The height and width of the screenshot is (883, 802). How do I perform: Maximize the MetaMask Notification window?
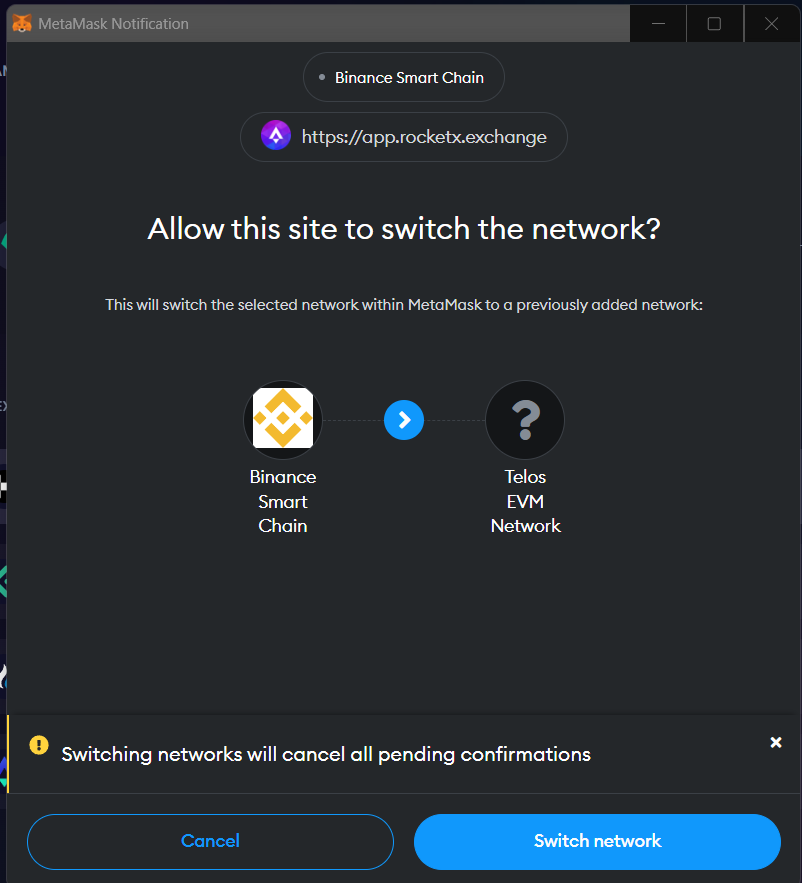pos(715,24)
